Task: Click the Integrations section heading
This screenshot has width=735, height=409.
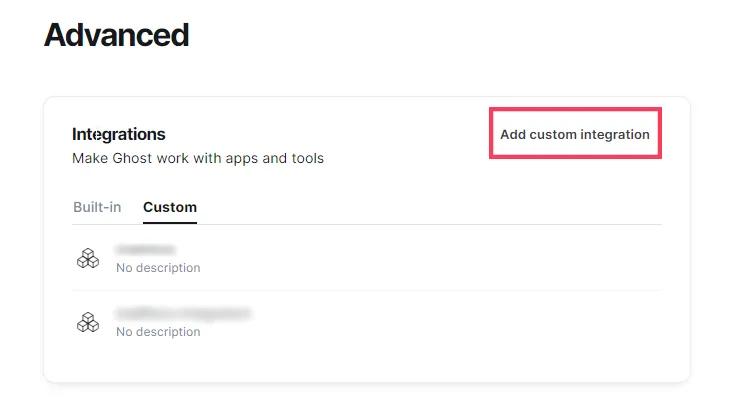Action: click(119, 134)
